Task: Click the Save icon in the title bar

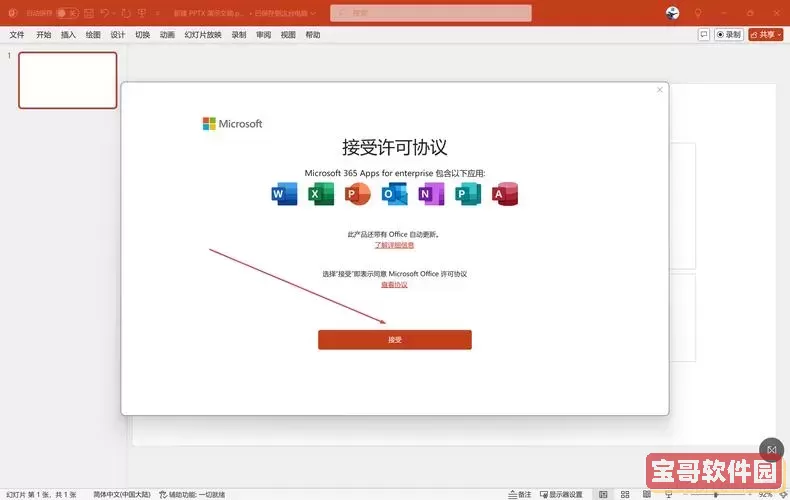Action: tap(89, 13)
